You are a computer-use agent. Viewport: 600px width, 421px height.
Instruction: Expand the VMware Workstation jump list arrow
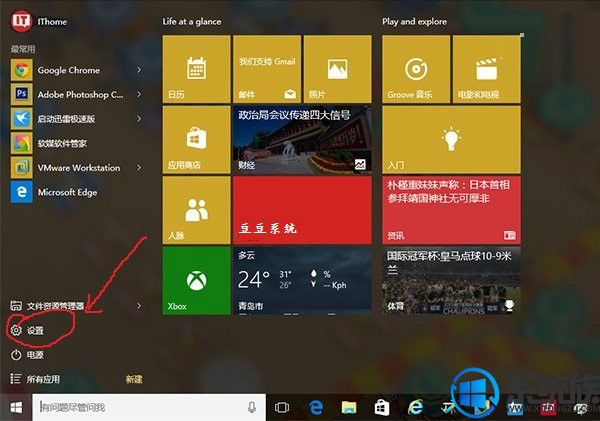pos(139,168)
